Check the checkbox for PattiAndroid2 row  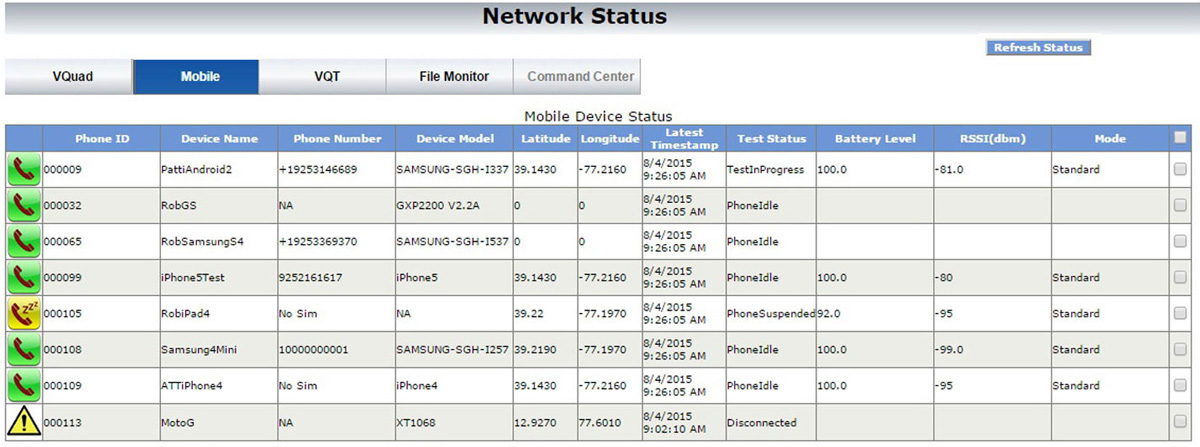[1180, 170]
